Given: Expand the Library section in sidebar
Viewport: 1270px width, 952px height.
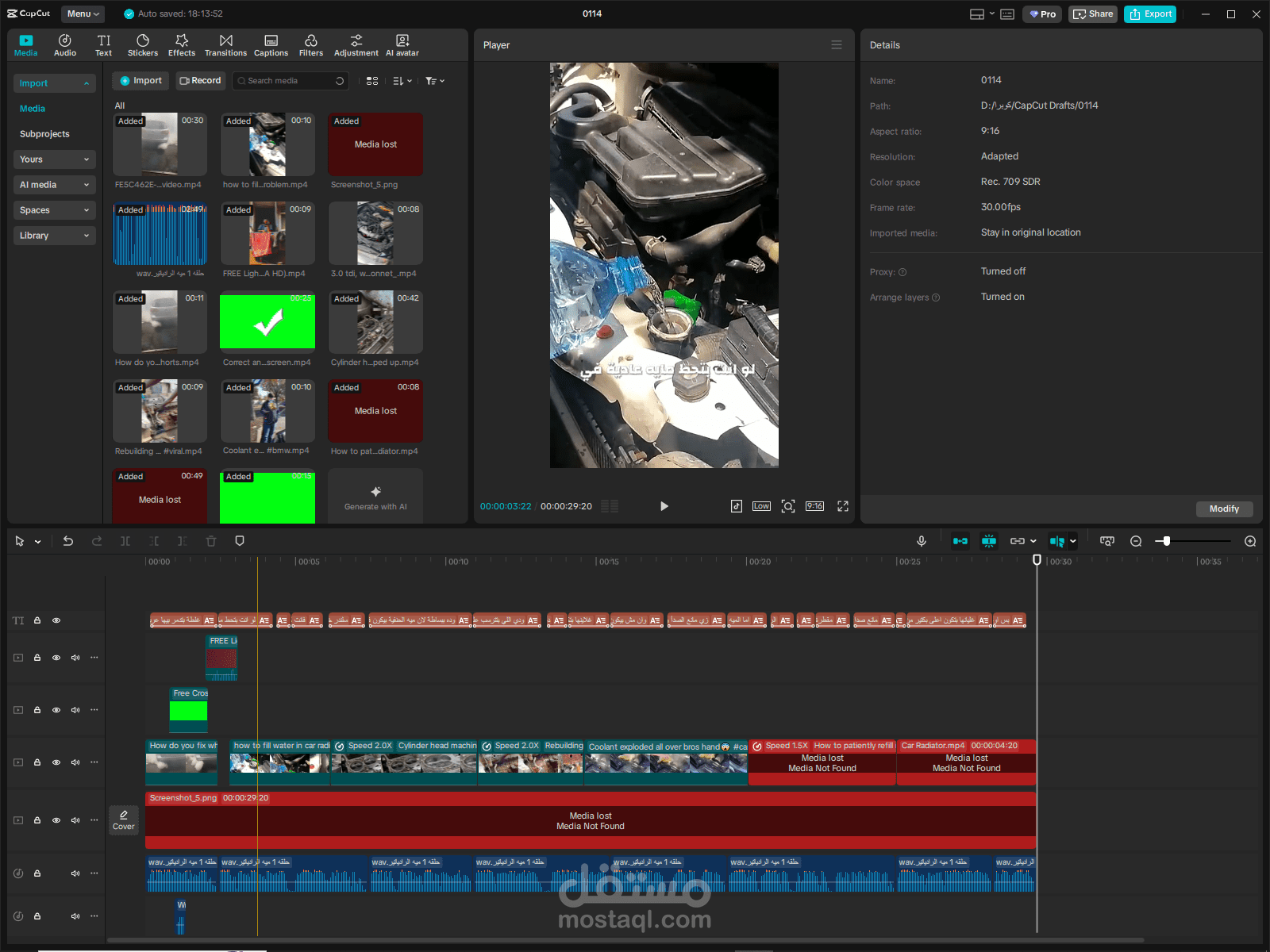Looking at the screenshot, I should (54, 236).
